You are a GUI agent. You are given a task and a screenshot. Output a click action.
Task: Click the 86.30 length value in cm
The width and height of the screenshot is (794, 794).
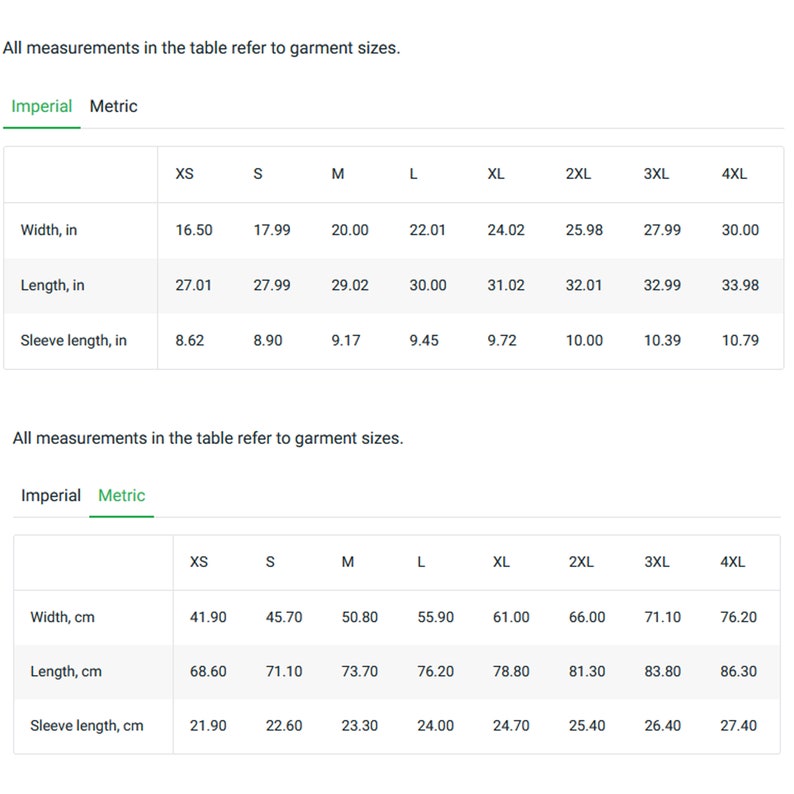pyautogui.click(x=739, y=671)
